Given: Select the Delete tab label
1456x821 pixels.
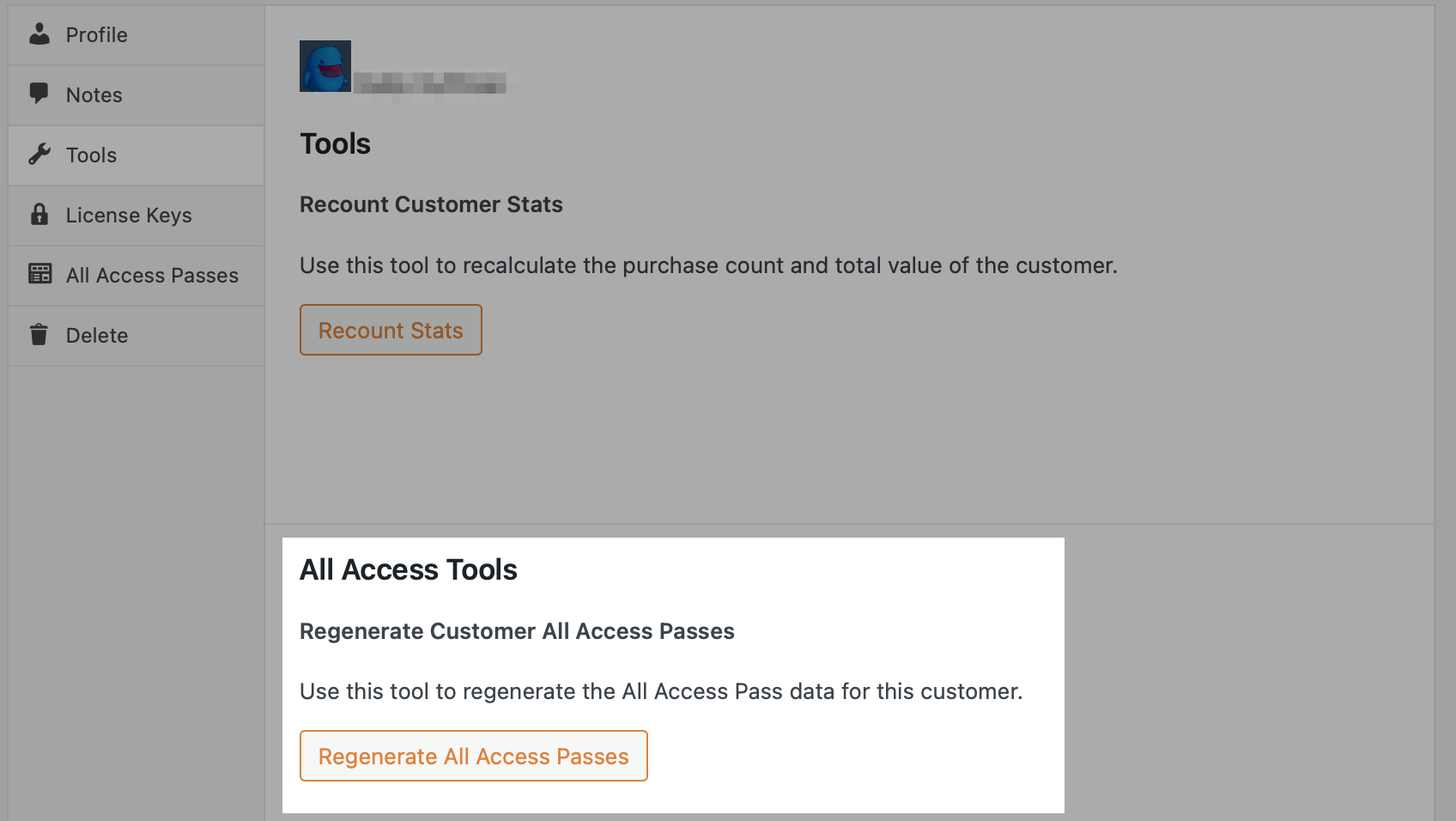Looking at the screenshot, I should [x=97, y=336].
